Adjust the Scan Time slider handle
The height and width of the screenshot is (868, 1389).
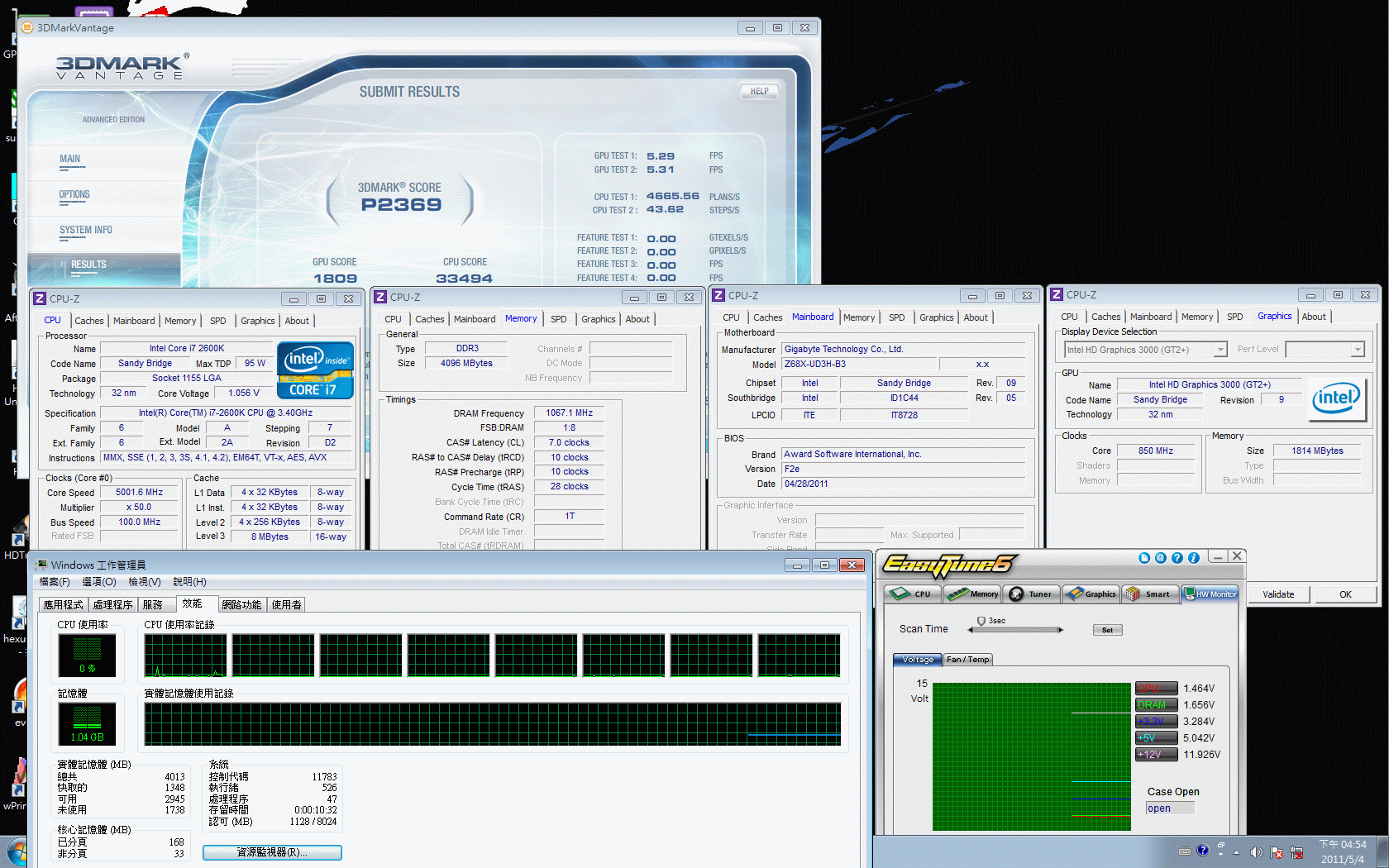981,621
